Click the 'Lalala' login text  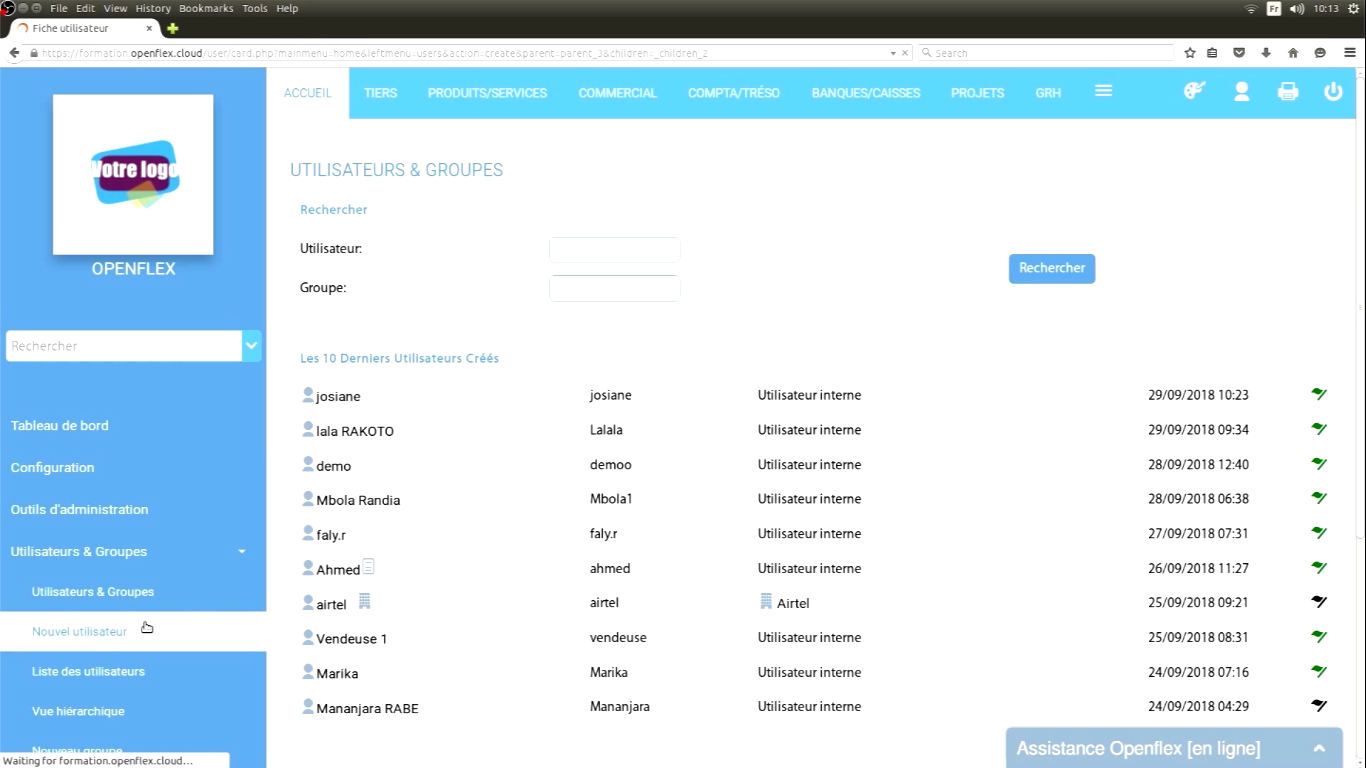(x=606, y=430)
